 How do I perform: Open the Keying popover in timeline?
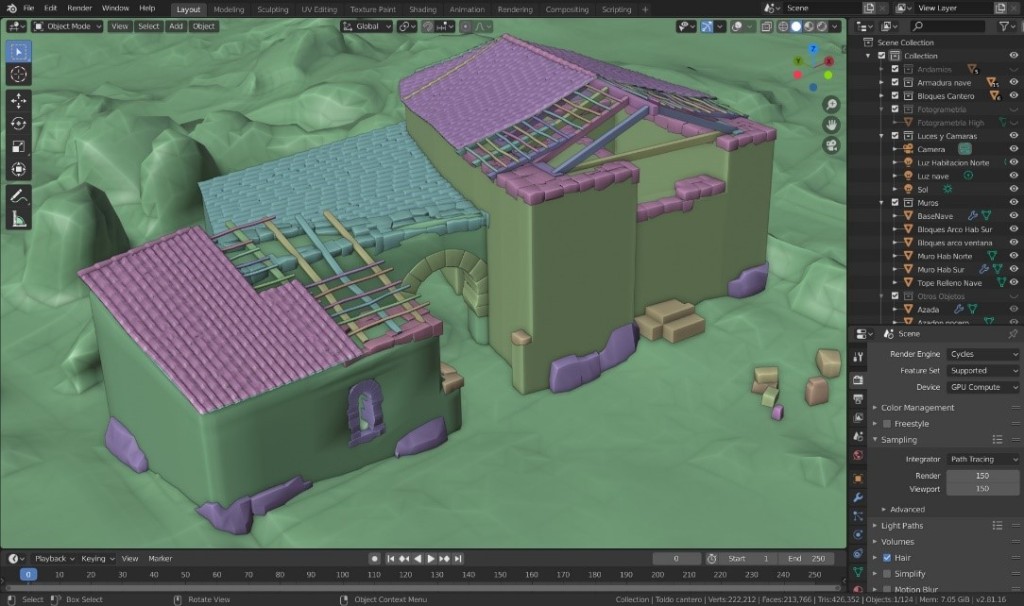tap(95, 558)
